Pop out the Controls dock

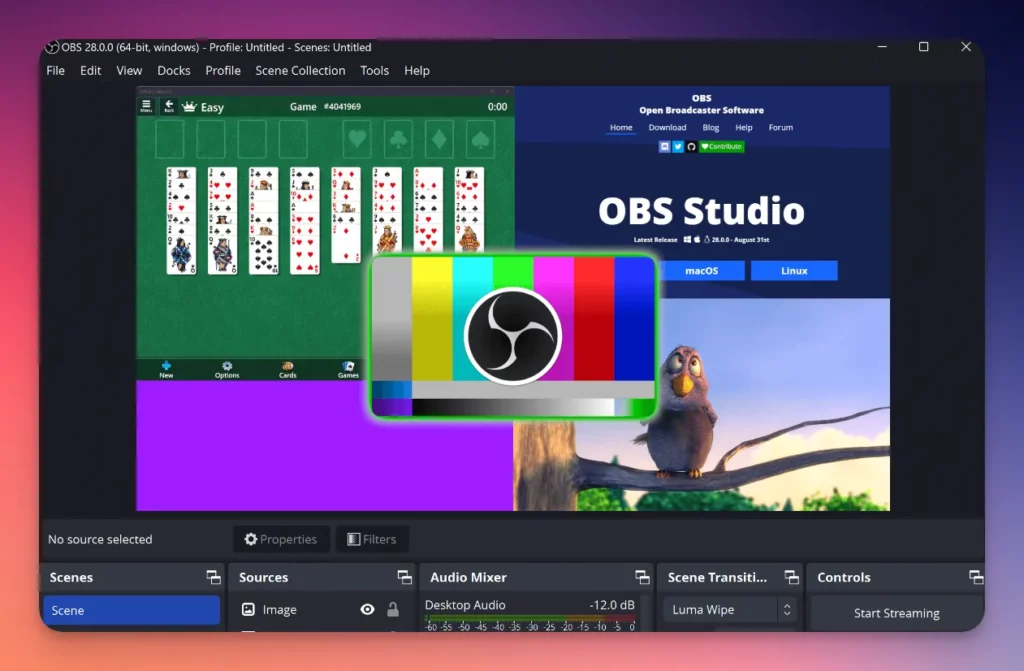(x=976, y=576)
